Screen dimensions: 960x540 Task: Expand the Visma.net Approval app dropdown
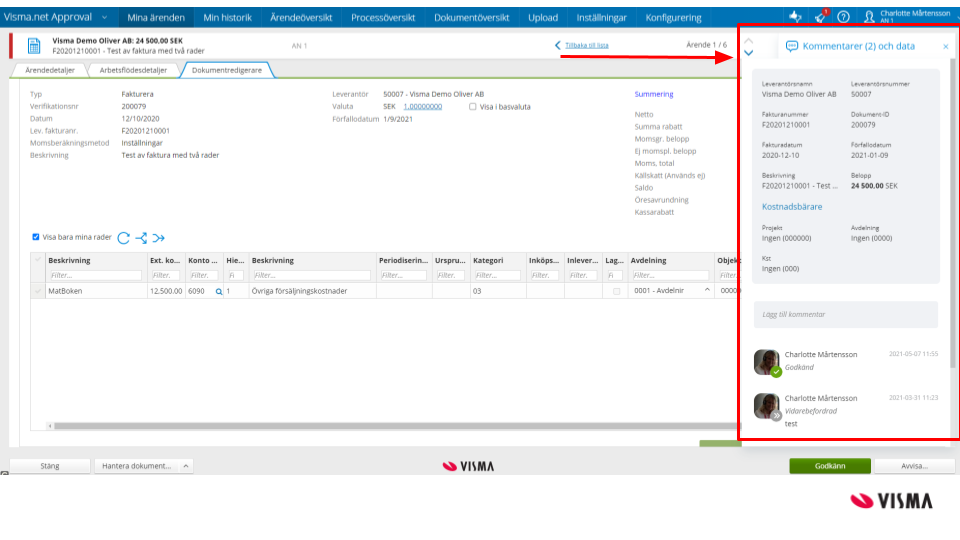point(104,18)
